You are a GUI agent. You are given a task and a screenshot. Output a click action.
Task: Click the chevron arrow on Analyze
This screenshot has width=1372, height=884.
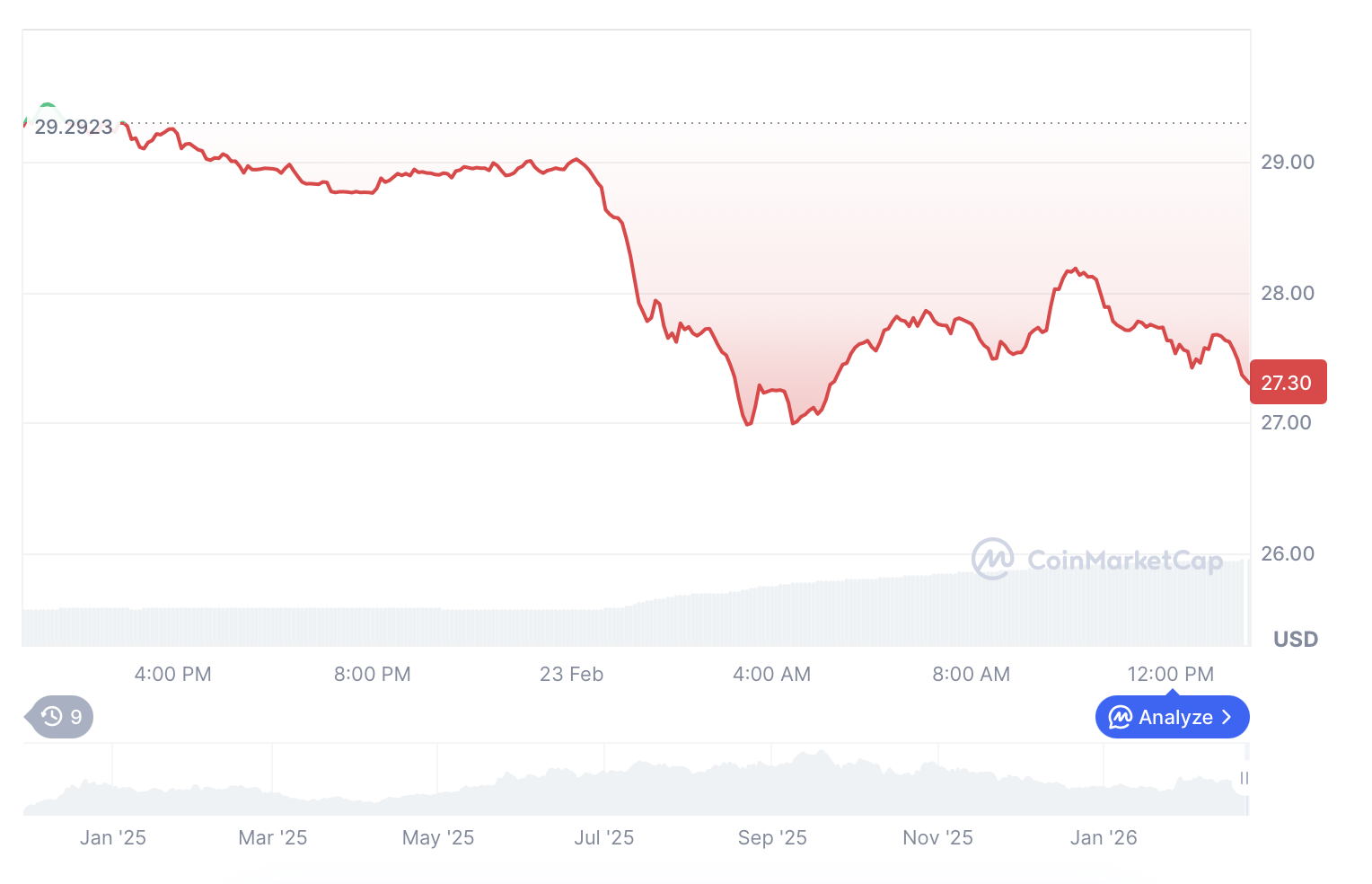[x=1227, y=717]
